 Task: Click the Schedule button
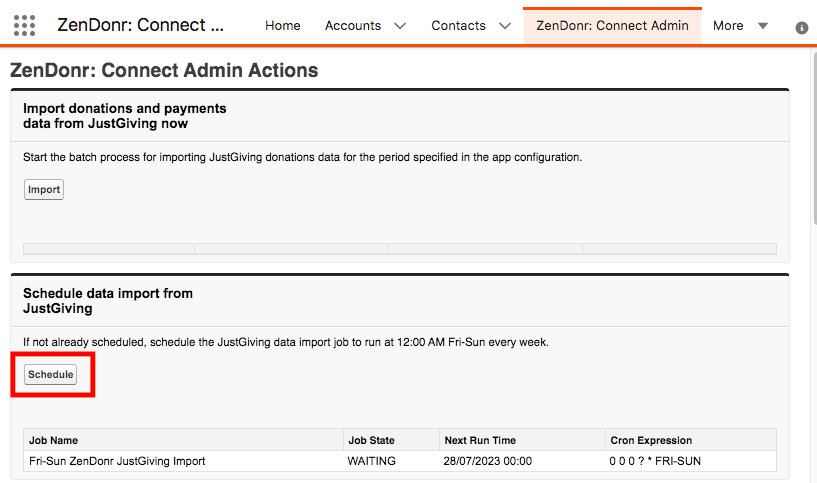51,375
